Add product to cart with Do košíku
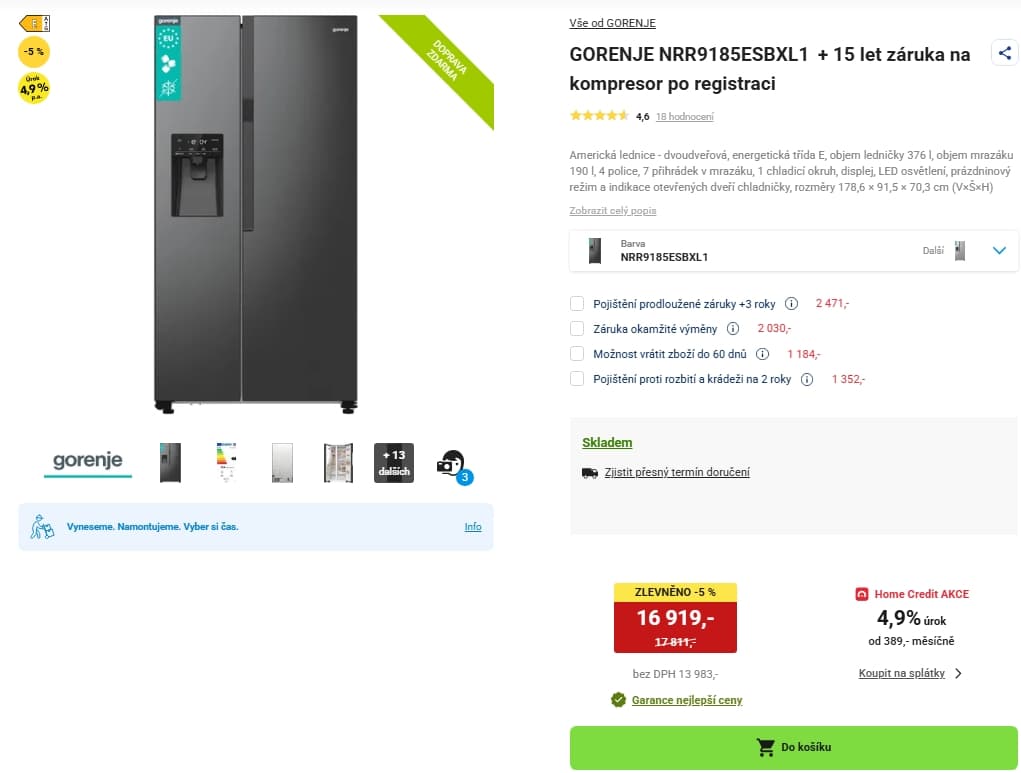The height and width of the screenshot is (773, 1021). [794, 746]
